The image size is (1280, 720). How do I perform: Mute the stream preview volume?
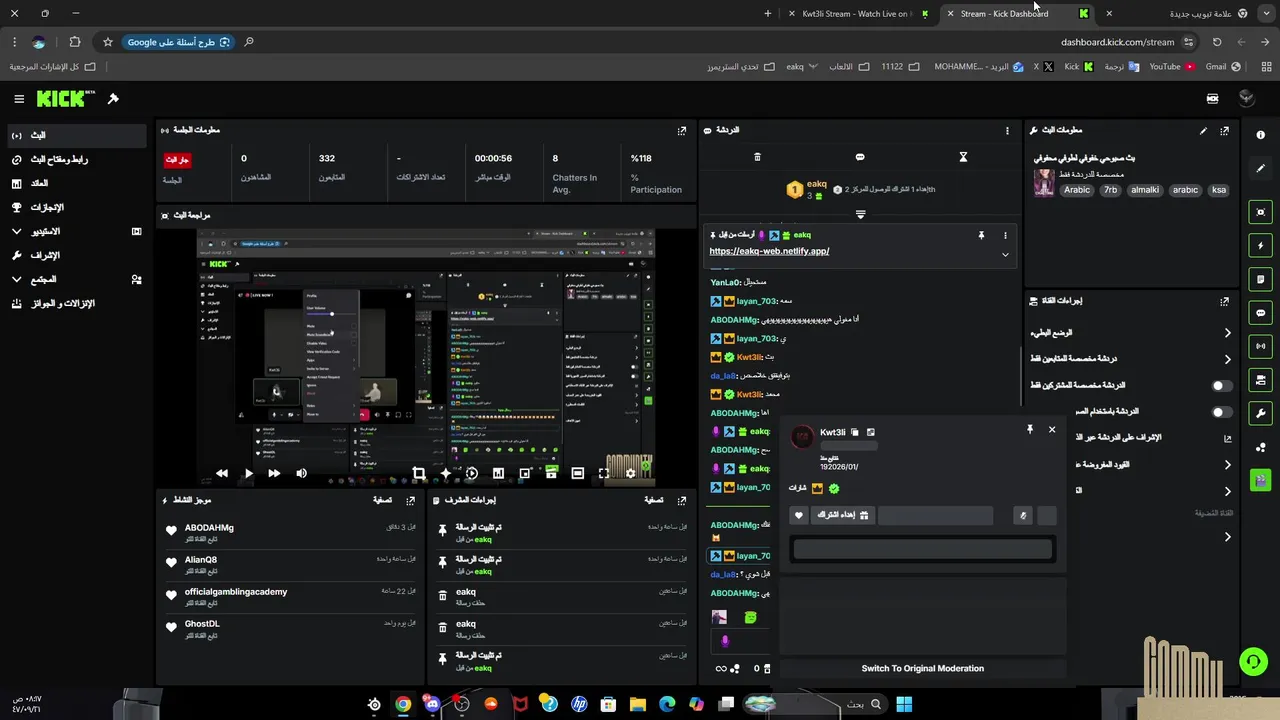(x=301, y=473)
